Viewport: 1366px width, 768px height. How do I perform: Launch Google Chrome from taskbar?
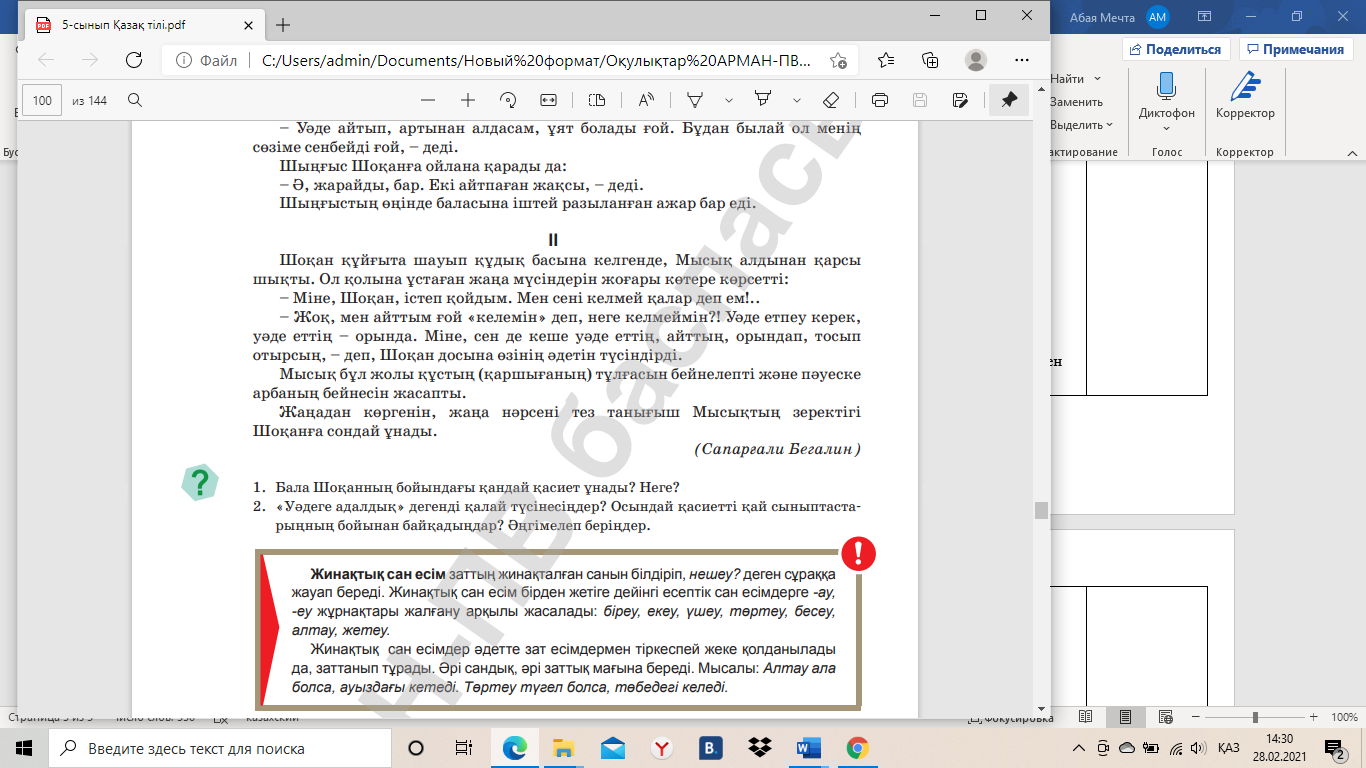coord(857,748)
